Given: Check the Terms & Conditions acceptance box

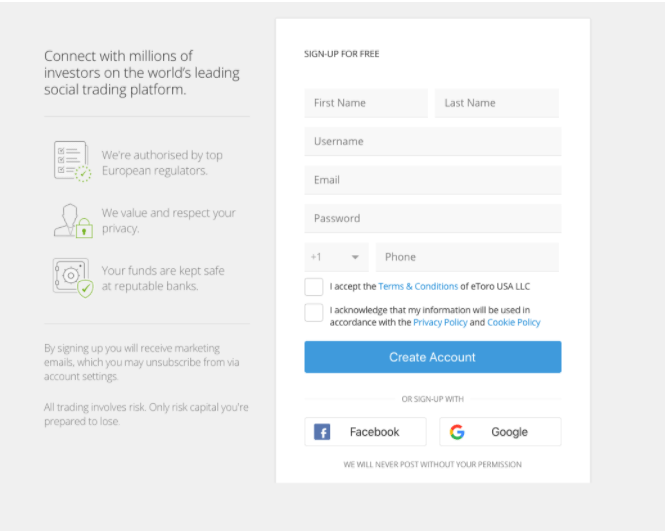Looking at the screenshot, I should click(314, 287).
